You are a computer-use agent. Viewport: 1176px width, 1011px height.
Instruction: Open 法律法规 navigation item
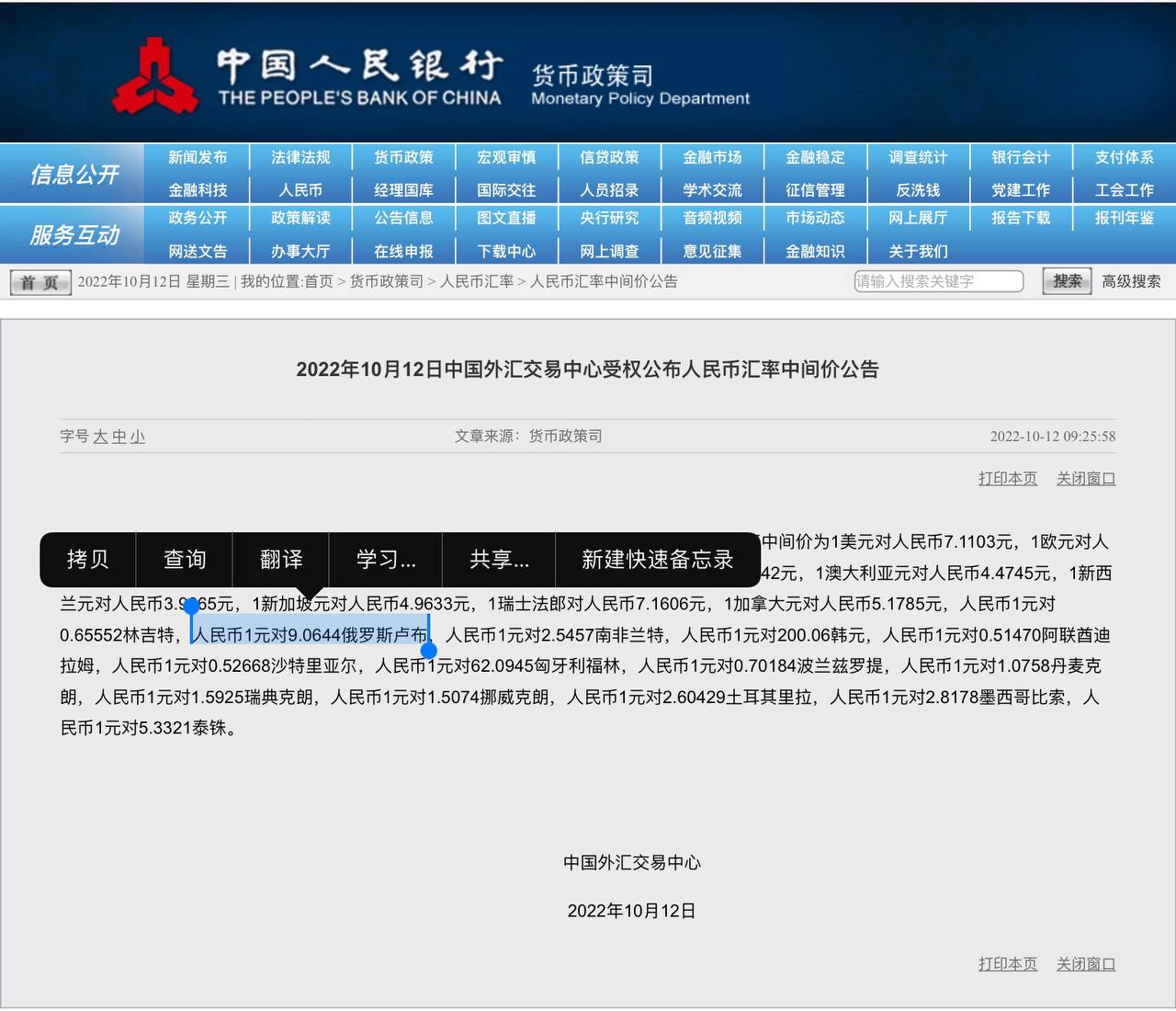click(300, 157)
